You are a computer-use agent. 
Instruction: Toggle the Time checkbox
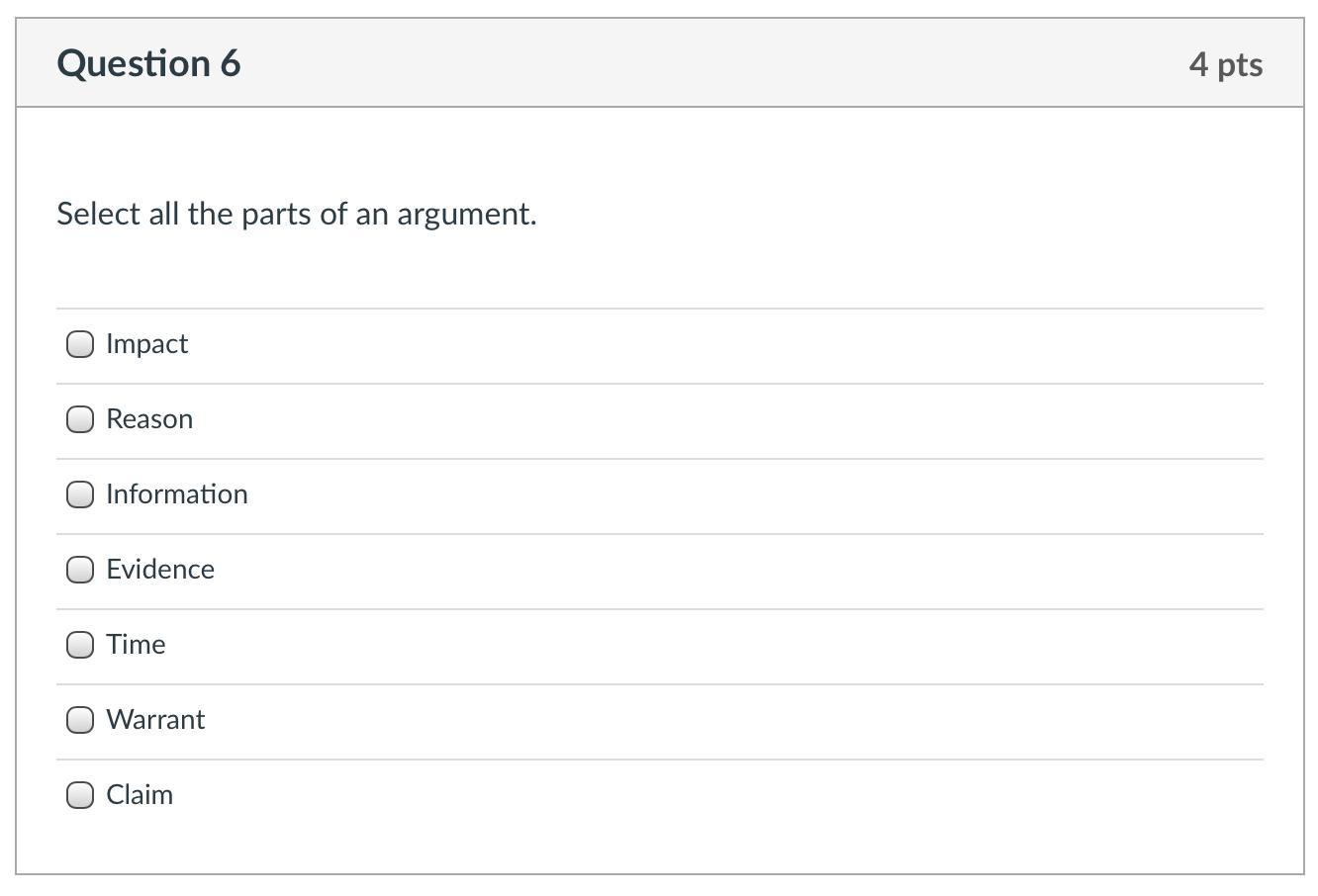click(x=80, y=645)
